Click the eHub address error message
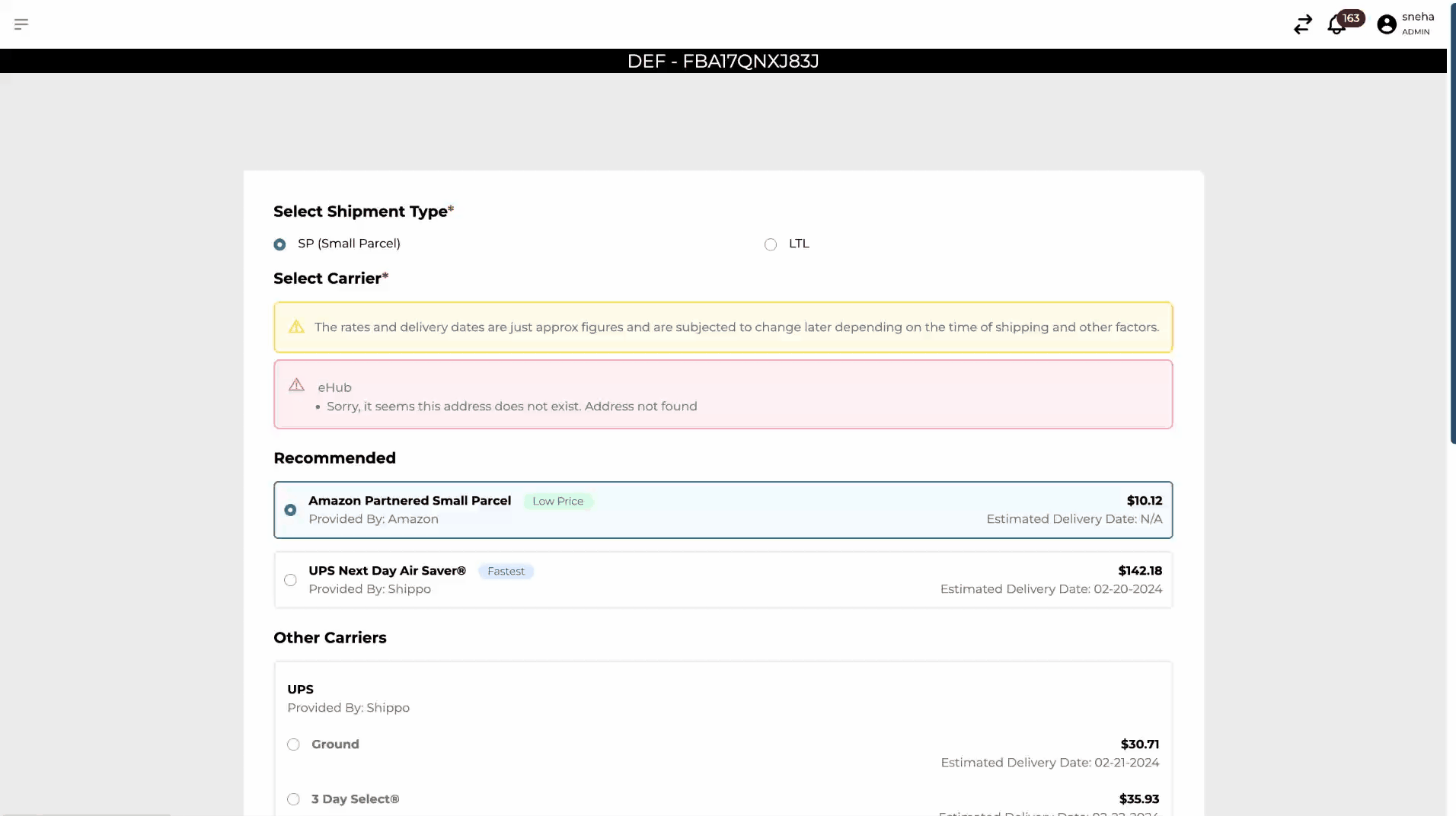 [512, 406]
